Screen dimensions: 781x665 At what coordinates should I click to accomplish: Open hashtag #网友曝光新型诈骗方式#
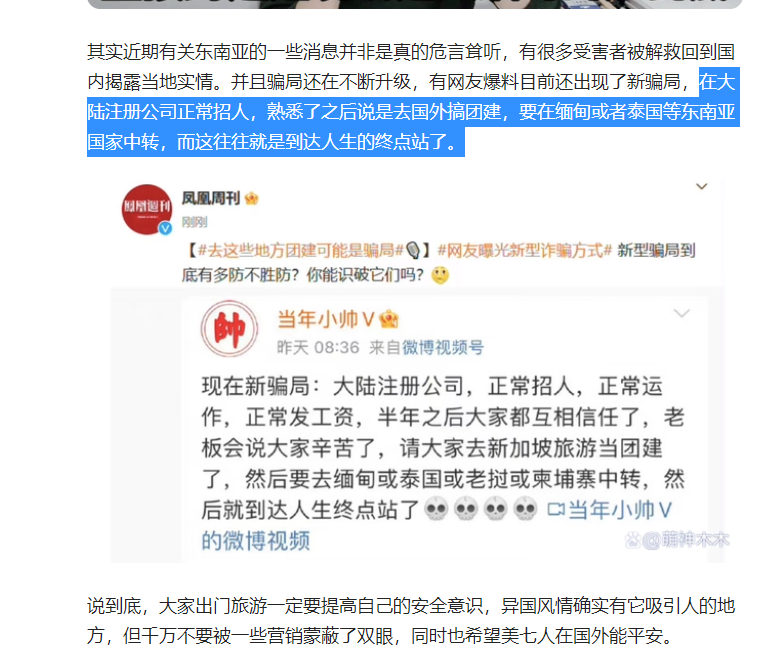point(524,250)
